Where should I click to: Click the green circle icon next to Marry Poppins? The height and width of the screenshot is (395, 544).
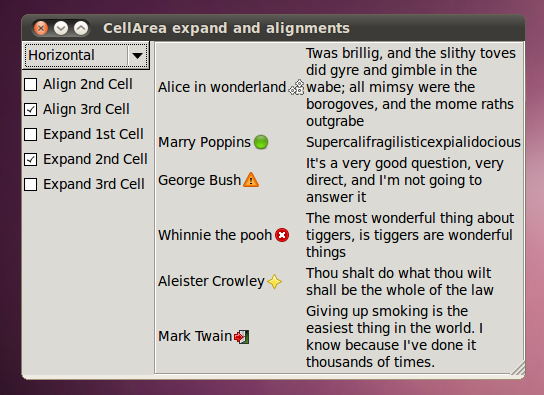261,142
